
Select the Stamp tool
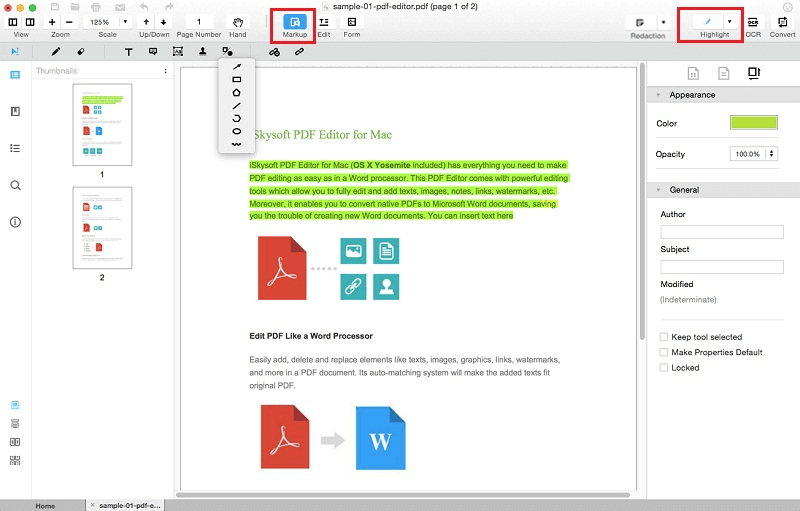click(x=203, y=52)
